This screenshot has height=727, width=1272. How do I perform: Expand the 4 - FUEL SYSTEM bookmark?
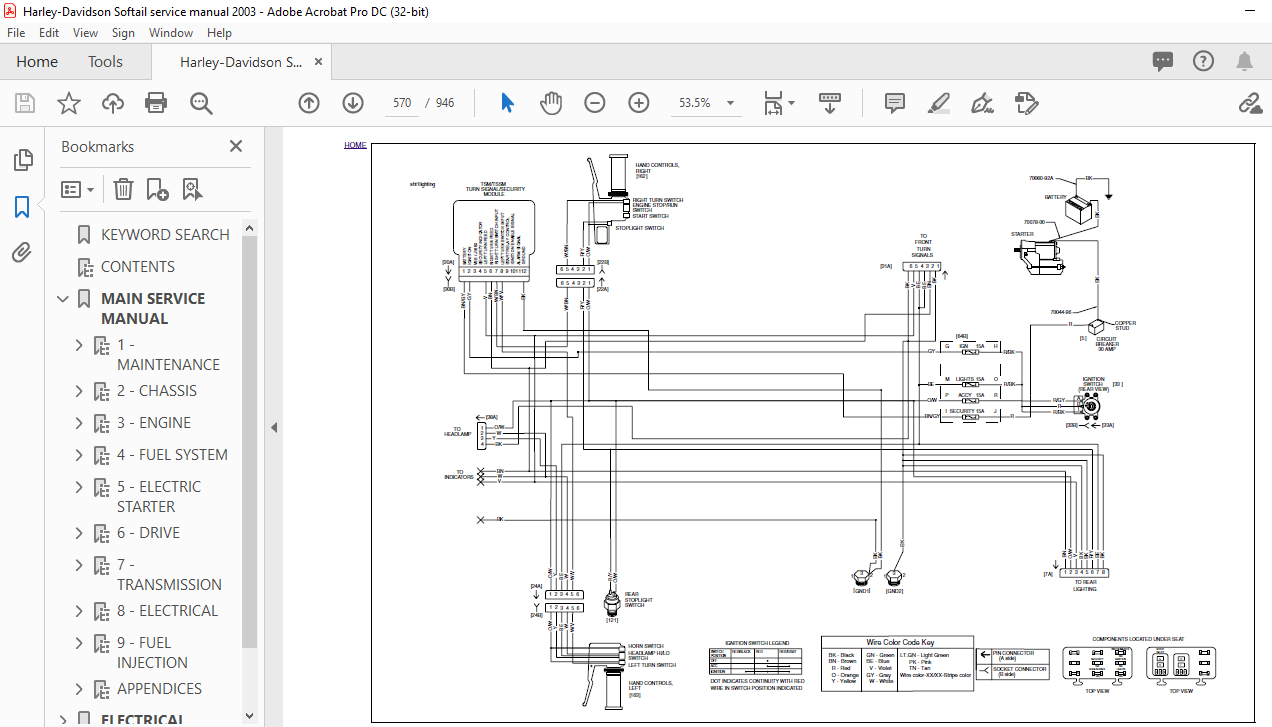[x=79, y=455]
